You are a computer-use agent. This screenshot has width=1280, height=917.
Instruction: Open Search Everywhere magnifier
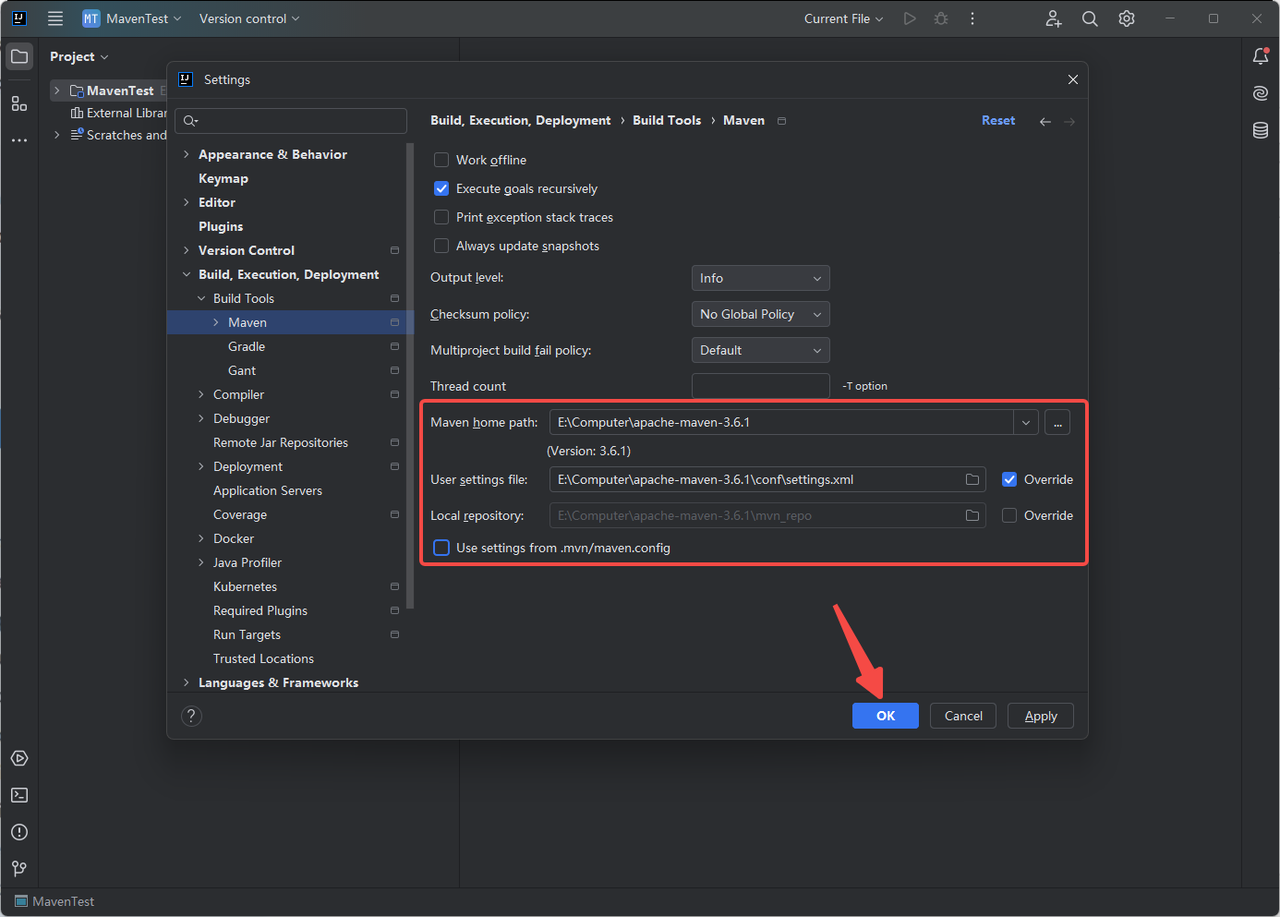(1090, 18)
